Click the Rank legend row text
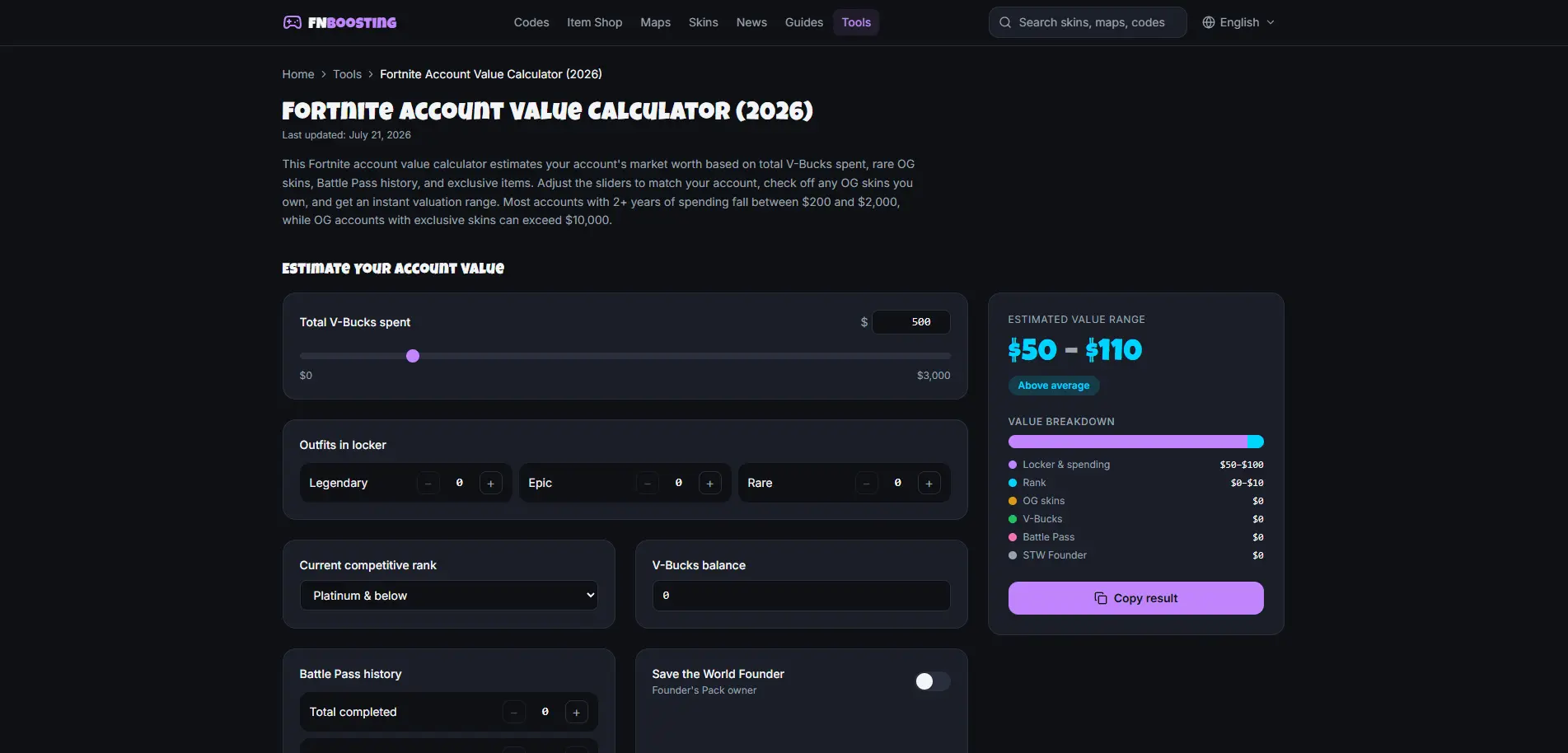Viewport: 1568px width, 753px height. [x=1034, y=483]
